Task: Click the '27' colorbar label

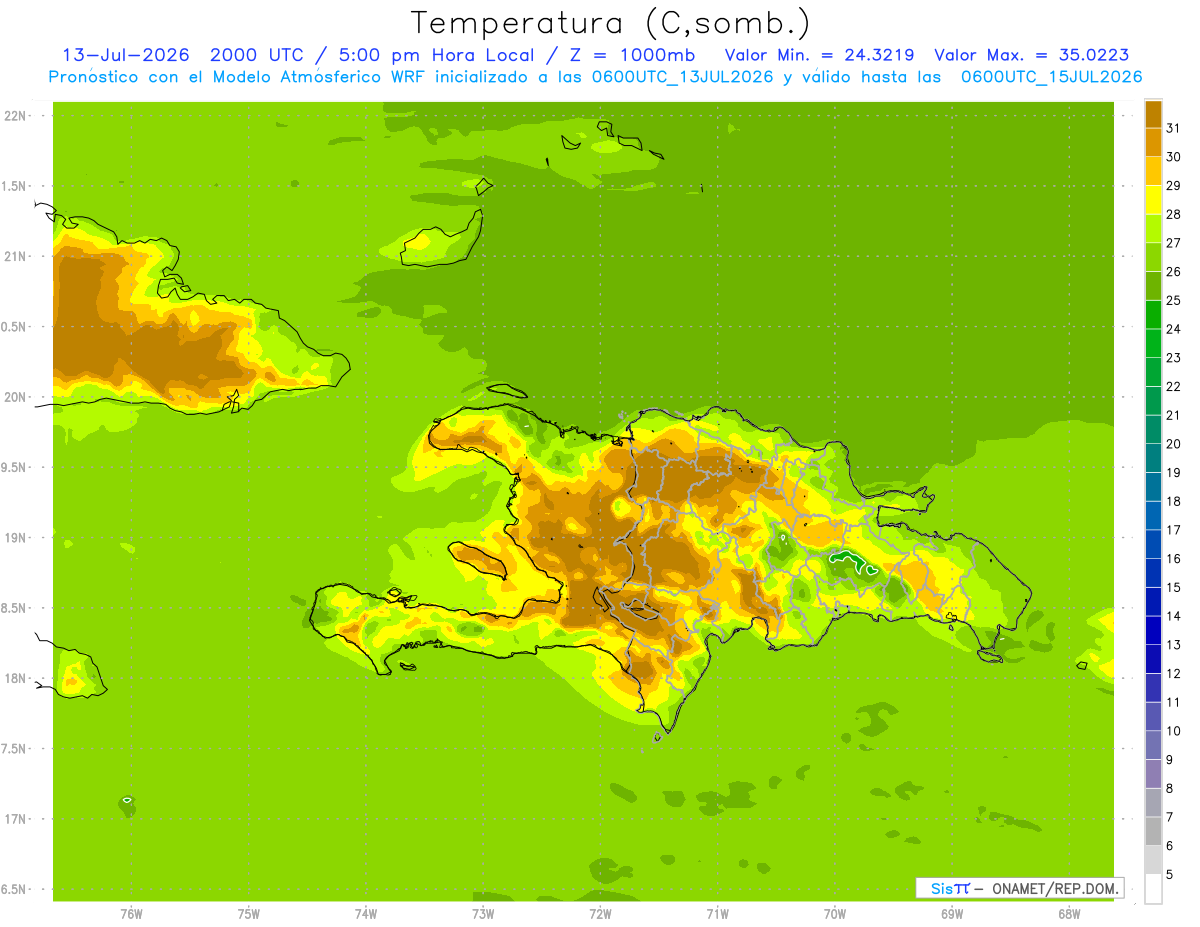Action: pos(1174,242)
